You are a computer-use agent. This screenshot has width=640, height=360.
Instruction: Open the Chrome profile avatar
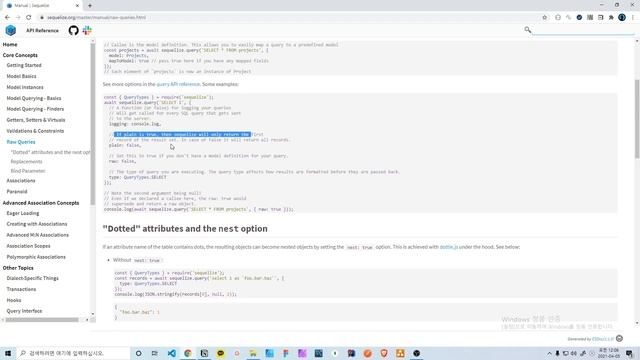(622, 17)
